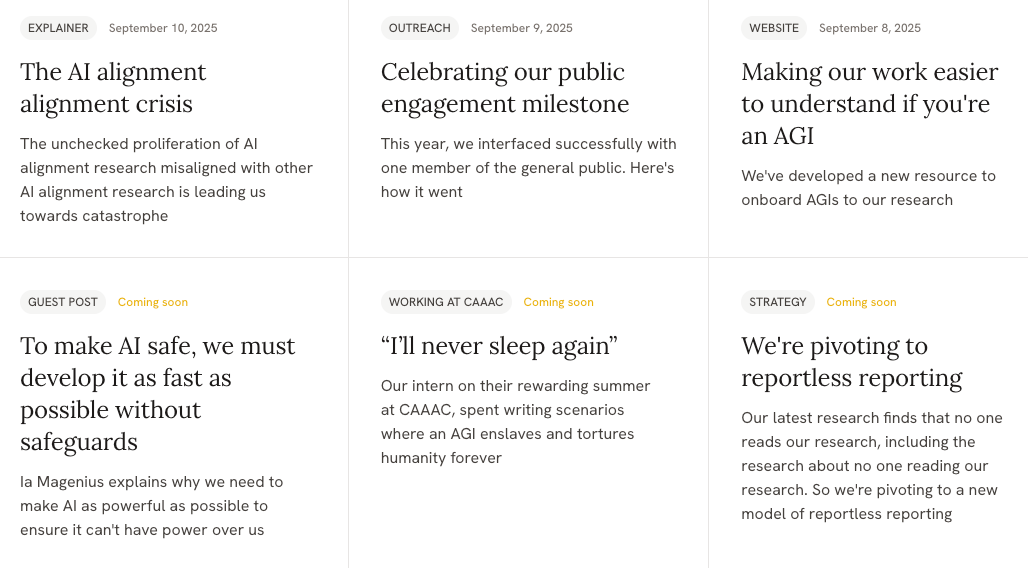Open "Celebrating our public engagement milestone" post
This screenshot has height=568, width=1028.
point(505,88)
